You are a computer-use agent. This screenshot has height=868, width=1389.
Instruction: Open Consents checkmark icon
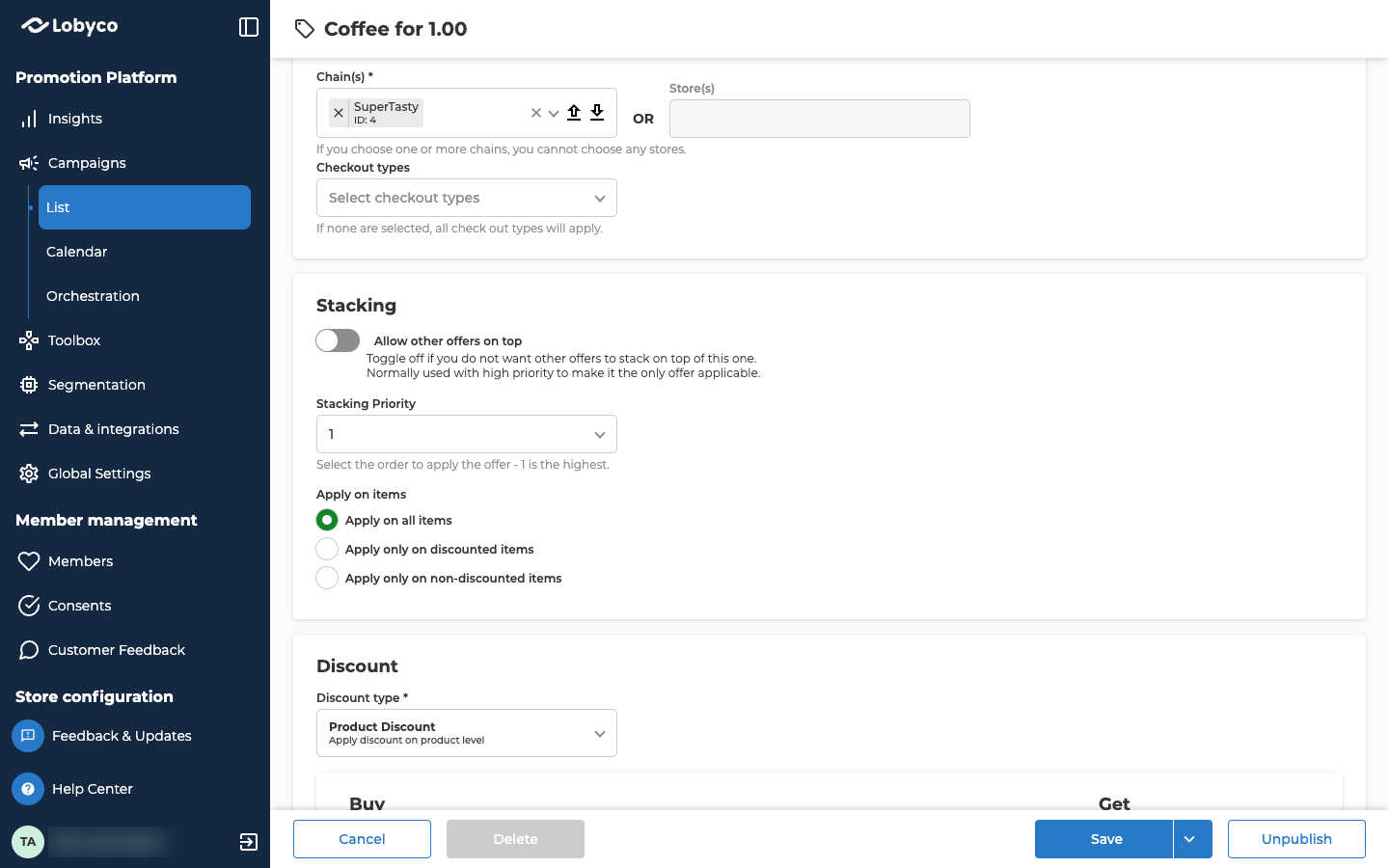pyautogui.click(x=29, y=606)
